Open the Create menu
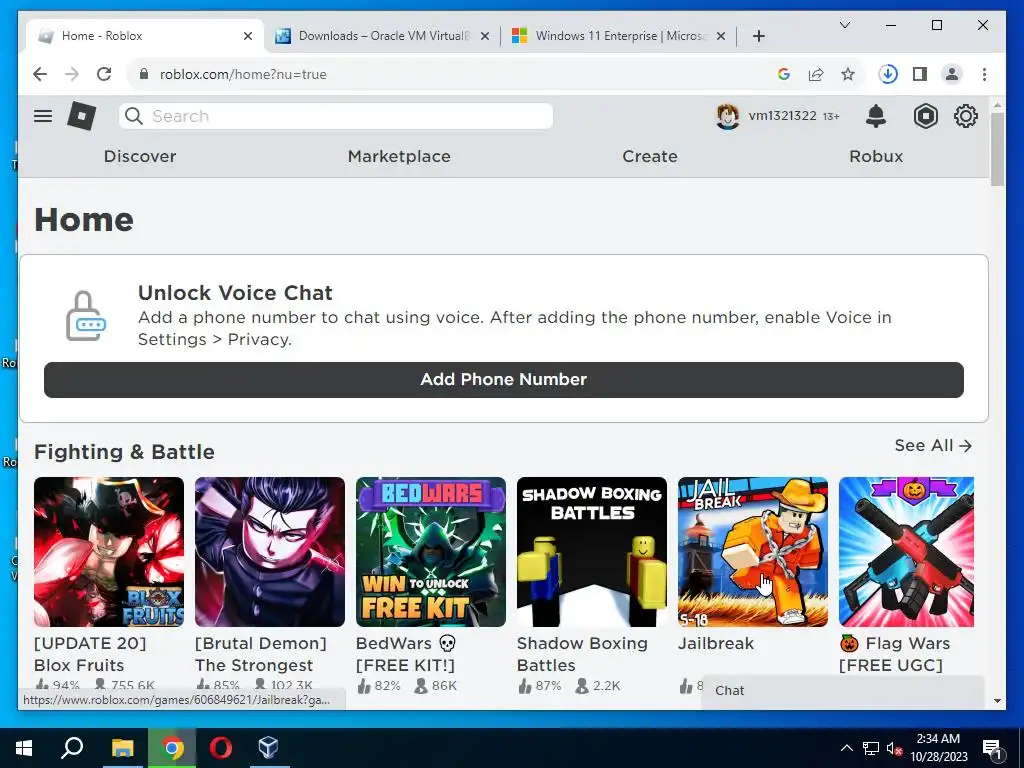The width and height of the screenshot is (1024, 768). [650, 156]
